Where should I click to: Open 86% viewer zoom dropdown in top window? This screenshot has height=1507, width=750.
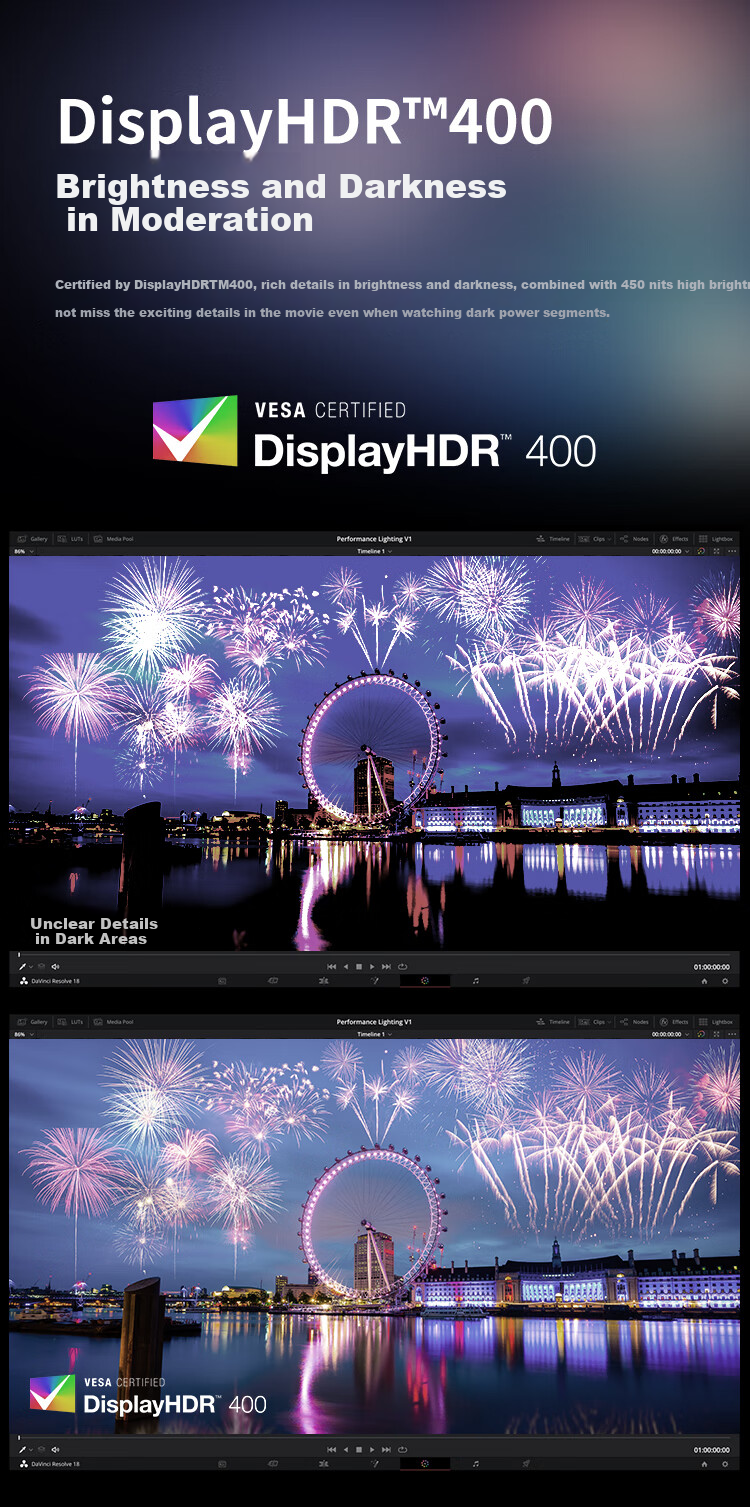(x=23, y=551)
